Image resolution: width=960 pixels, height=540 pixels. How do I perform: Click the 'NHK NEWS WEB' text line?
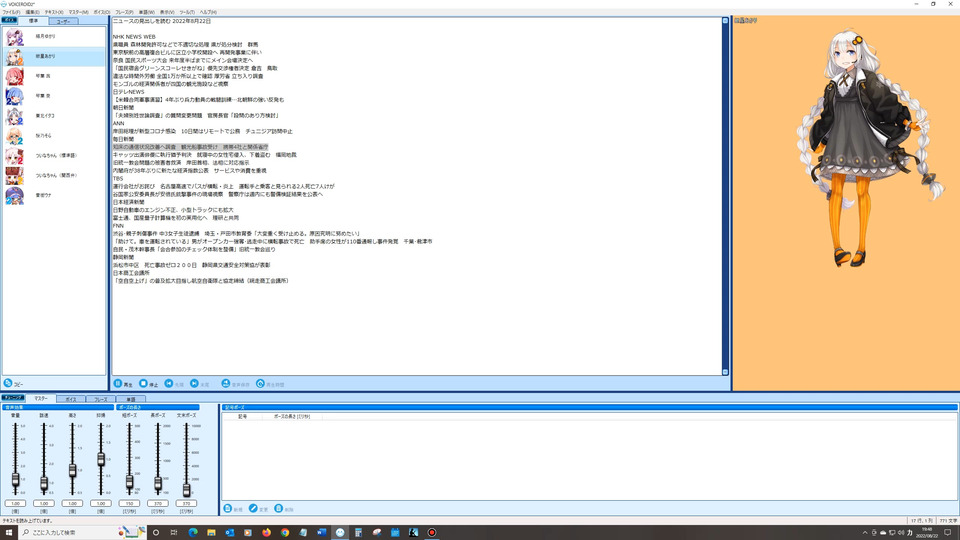pyautogui.click(x=134, y=37)
